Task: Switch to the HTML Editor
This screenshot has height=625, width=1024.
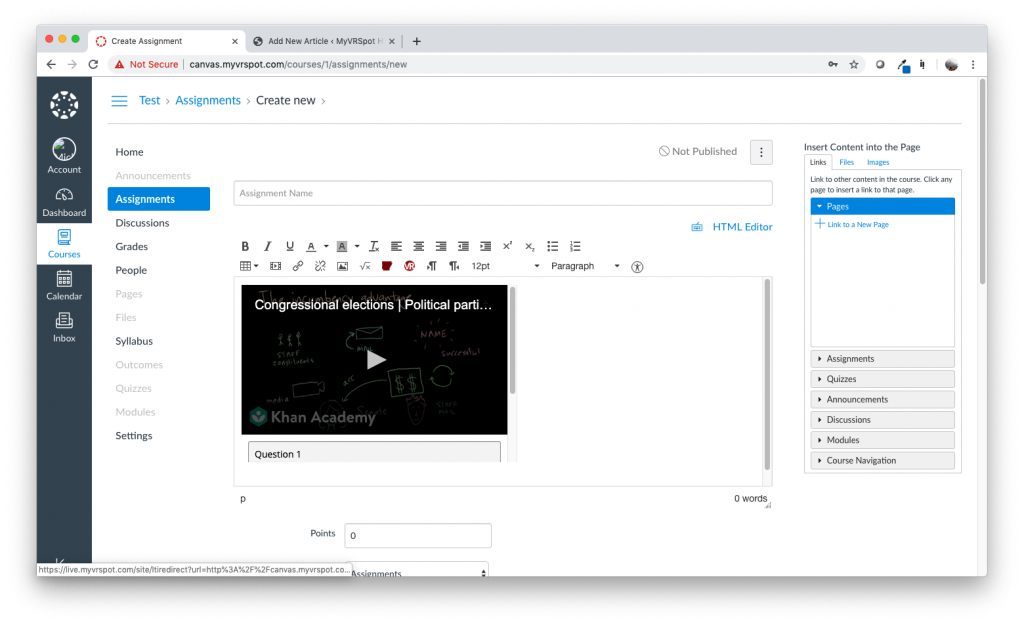Action: pos(742,227)
